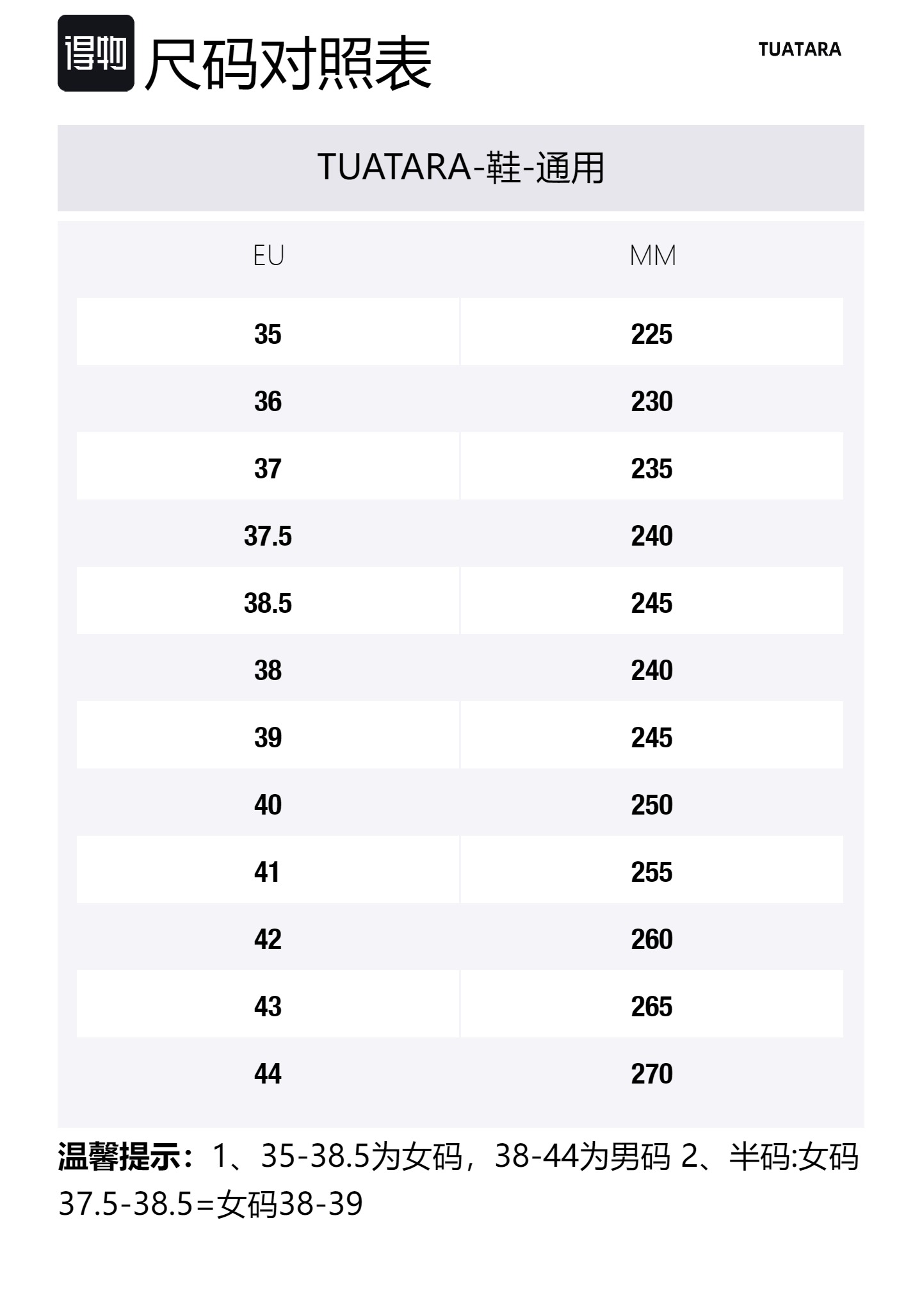The width and height of the screenshot is (922, 1316).
Task: Select the 225 millimeter value cell
Action: (651, 334)
